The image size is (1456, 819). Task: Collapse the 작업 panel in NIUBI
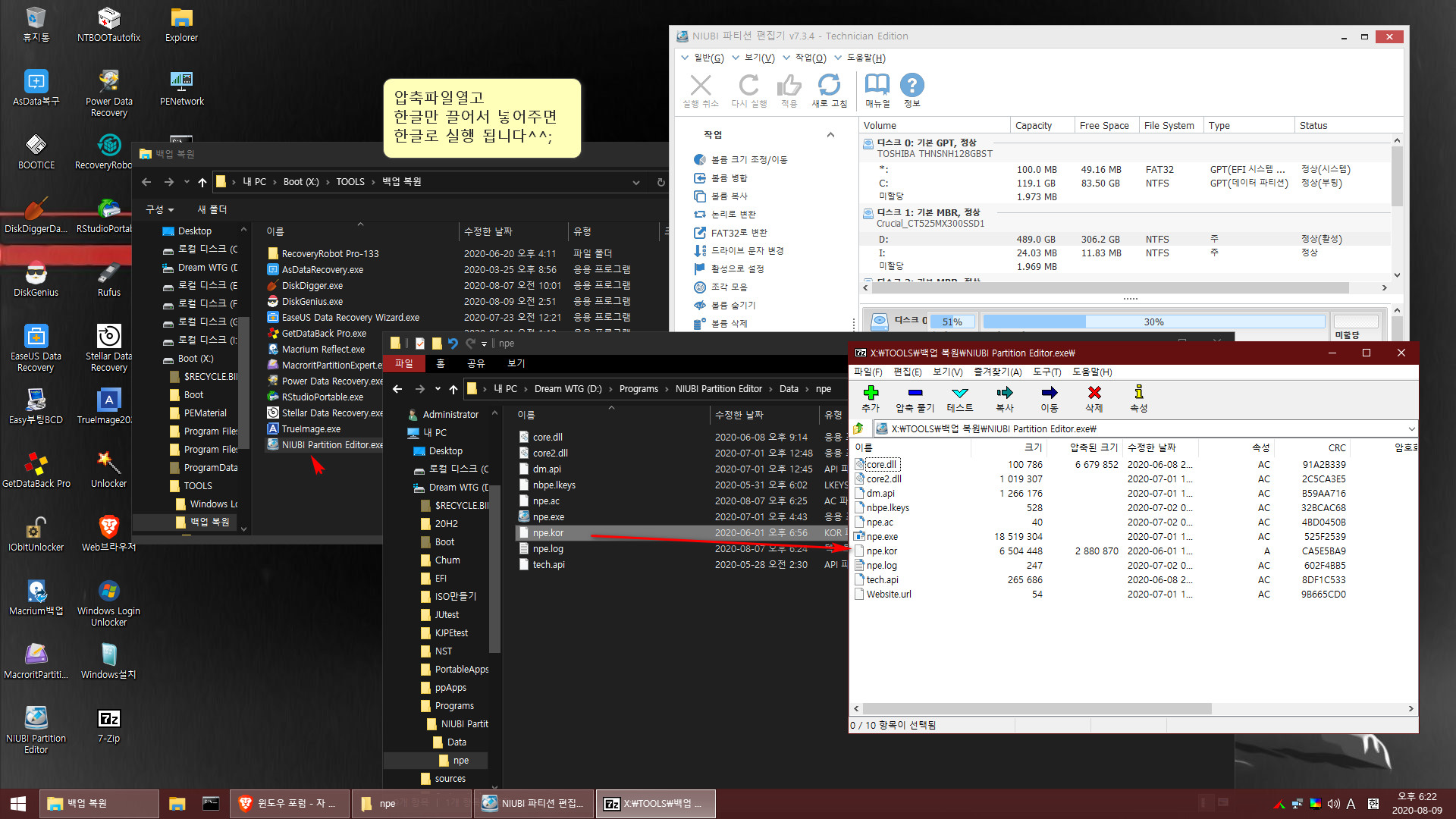830,135
